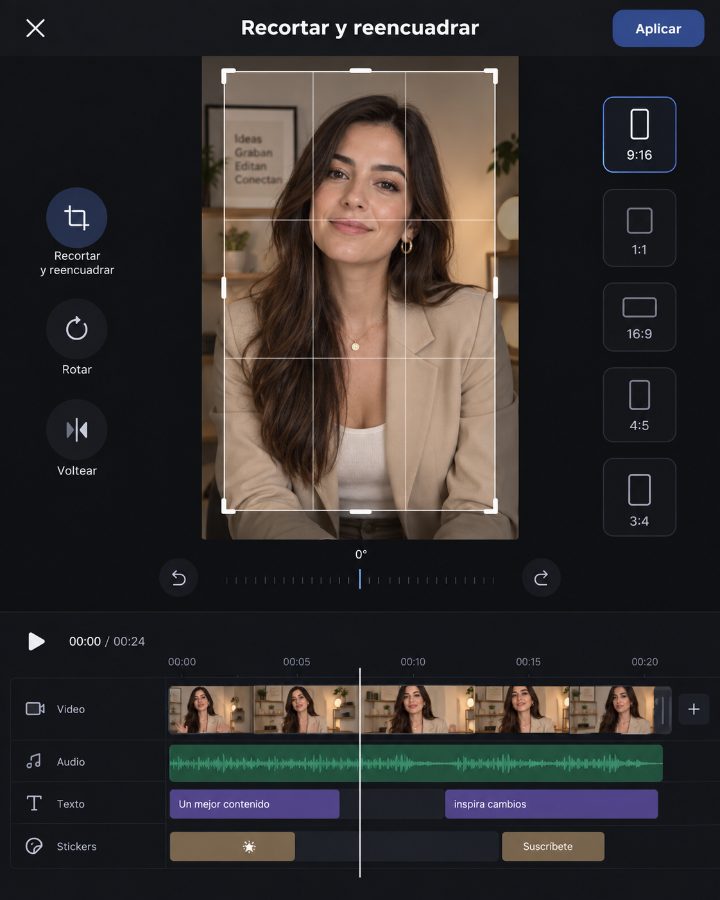Click the 'Stickers' track label
This screenshot has width=720, height=900.
pyautogui.click(x=76, y=847)
